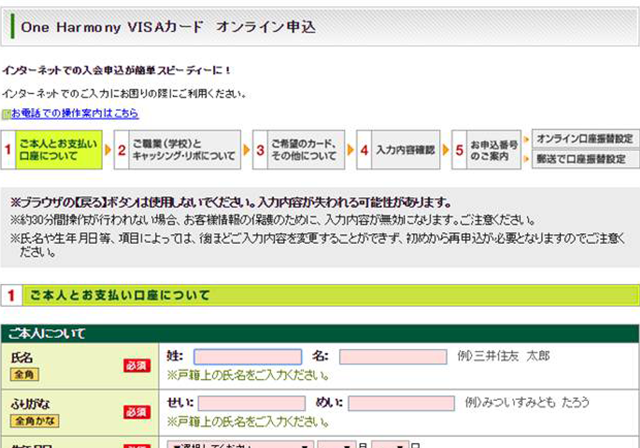The image size is (640, 448).
Task: Click into the めい furigana field
Action: point(402,403)
